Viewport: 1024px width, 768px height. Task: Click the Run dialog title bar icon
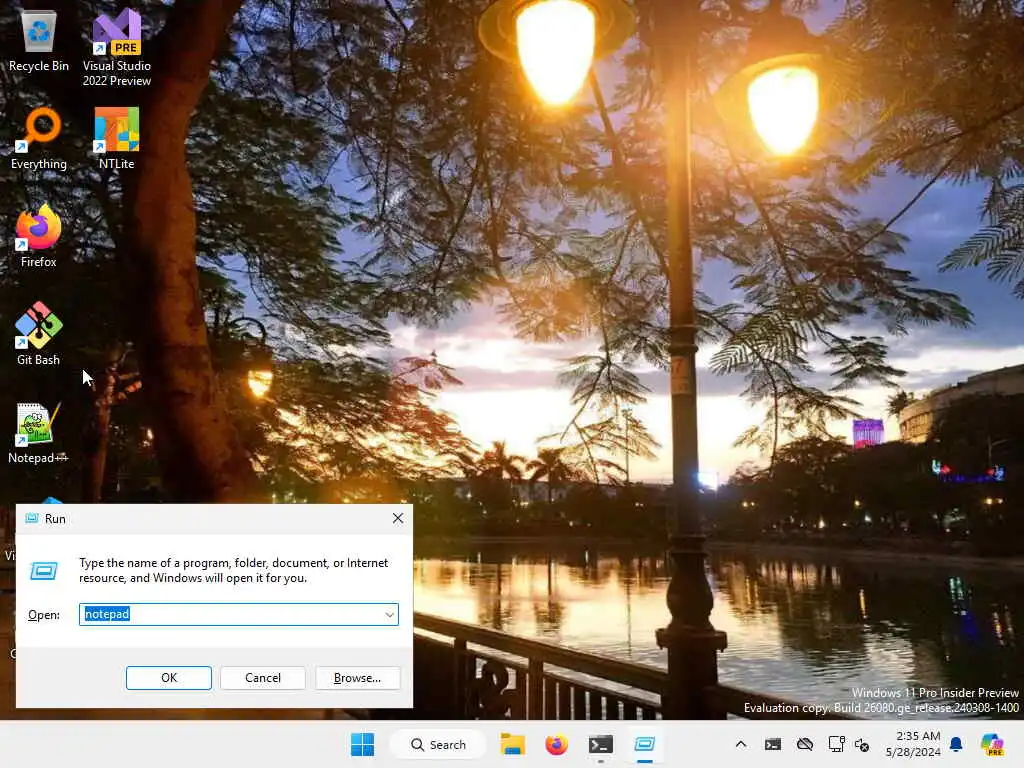pos(31,519)
